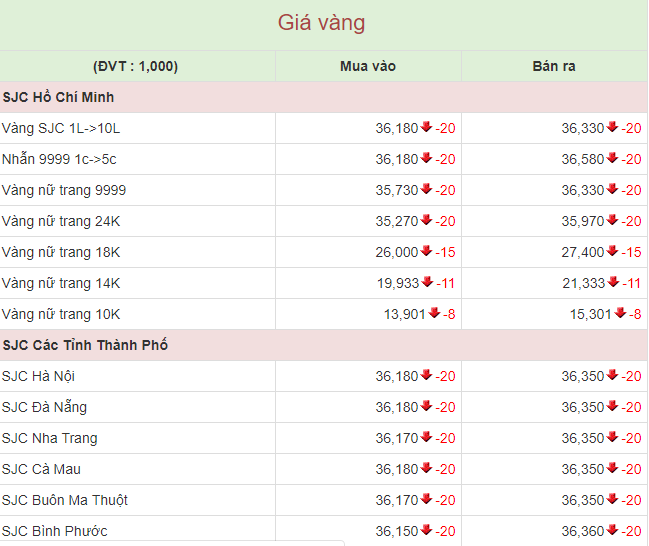
Task: Click the Giá vàng title
Action: click(x=321, y=23)
